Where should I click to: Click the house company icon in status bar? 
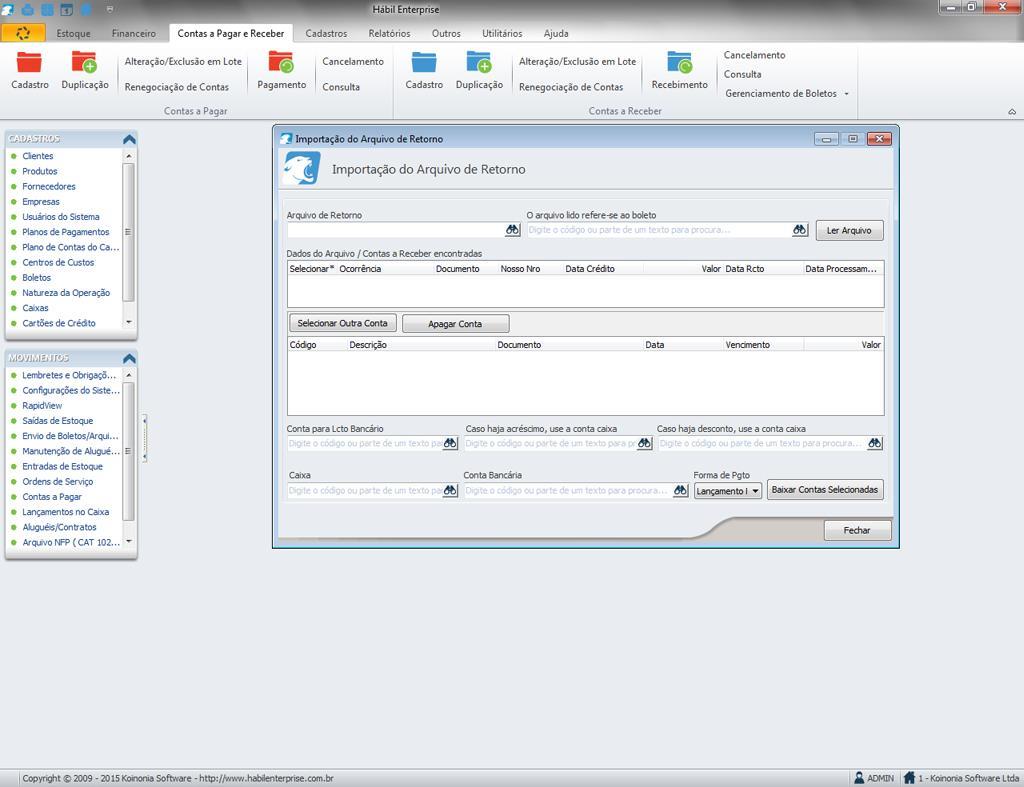[909, 778]
